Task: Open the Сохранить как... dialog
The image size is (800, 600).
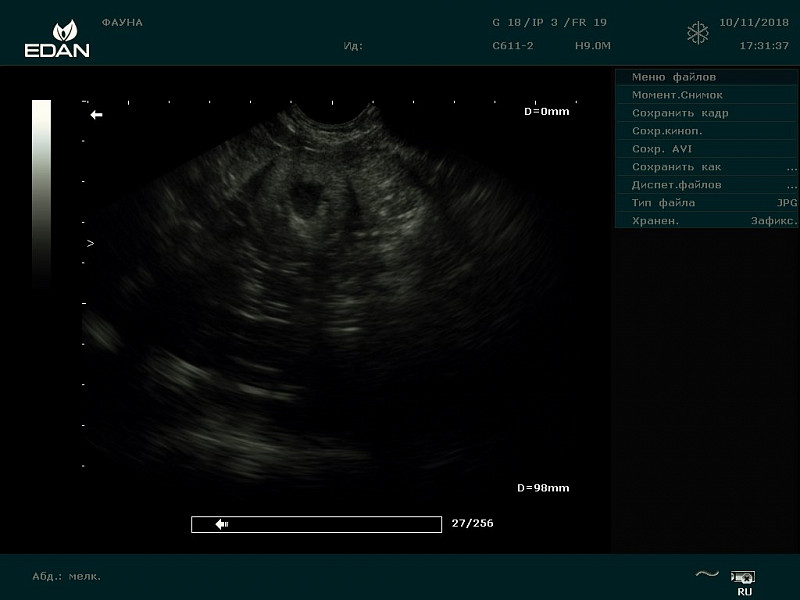Action: coord(706,167)
